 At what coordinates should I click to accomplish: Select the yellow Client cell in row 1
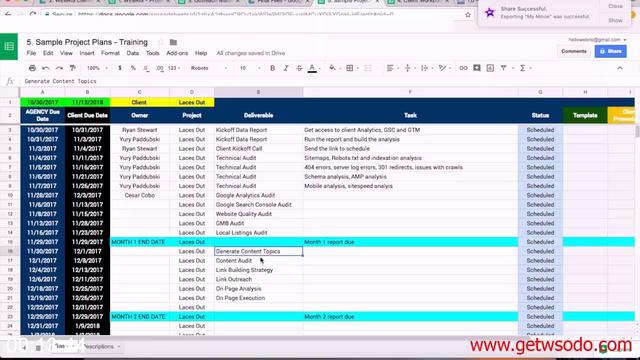point(140,102)
